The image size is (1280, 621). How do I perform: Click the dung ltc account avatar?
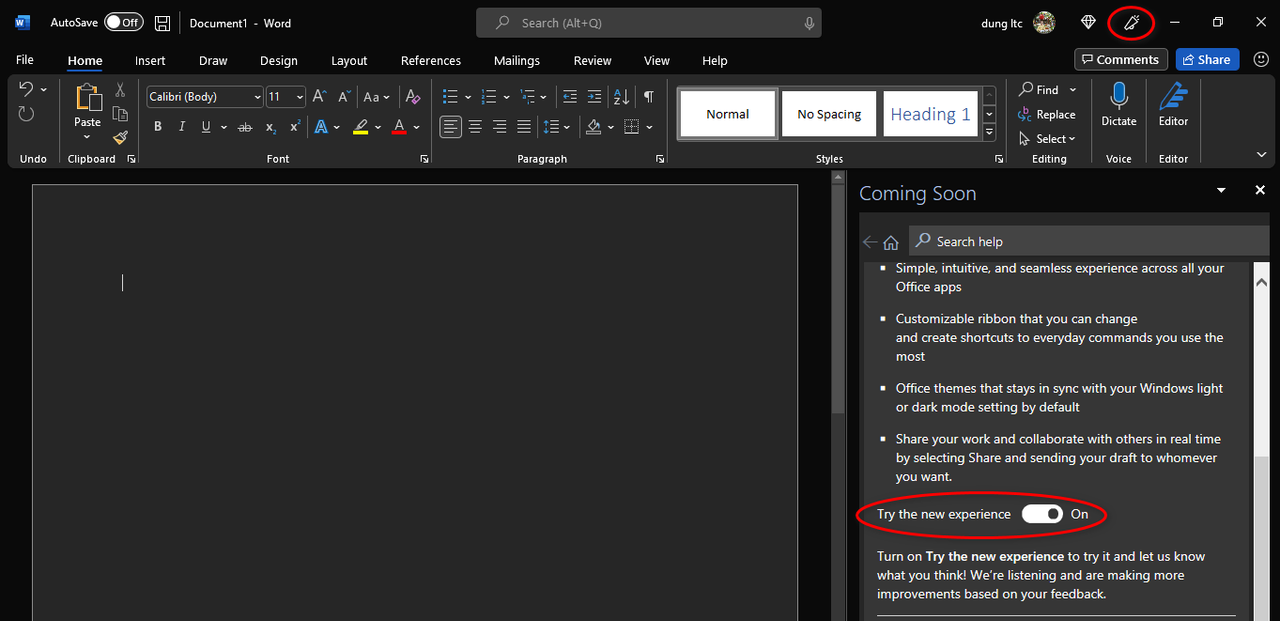(1044, 22)
